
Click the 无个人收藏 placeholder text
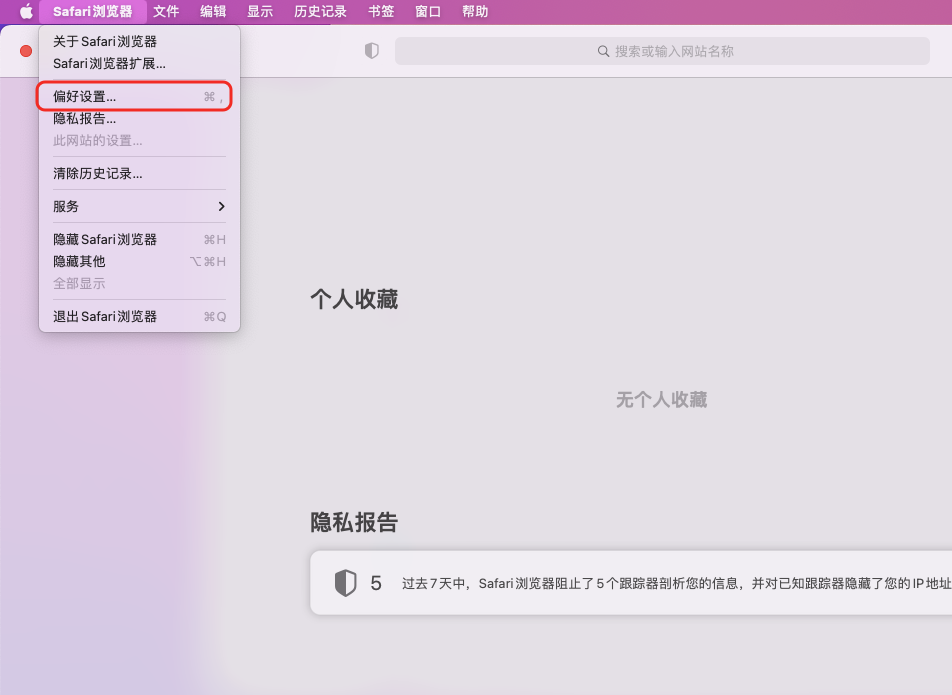[x=661, y=399]
